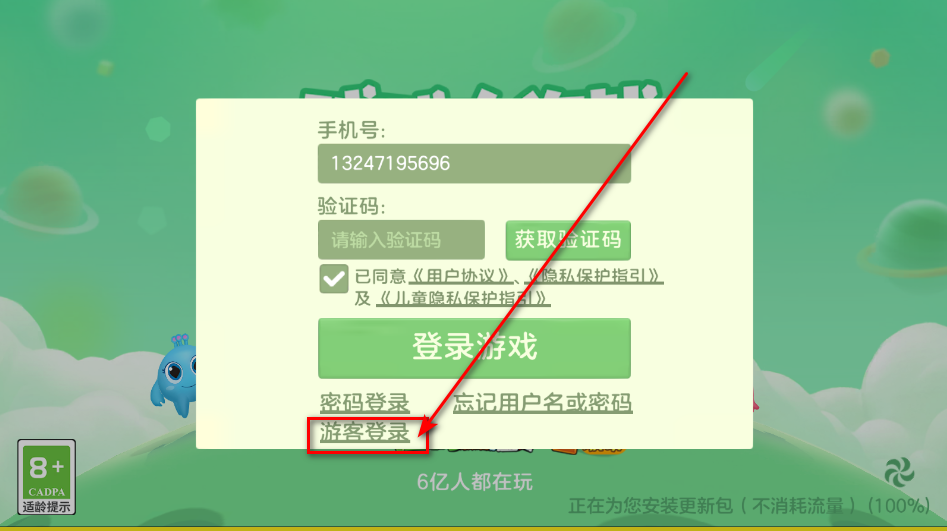
Task: Click the 验证码 label
Action: coord(352,206)
